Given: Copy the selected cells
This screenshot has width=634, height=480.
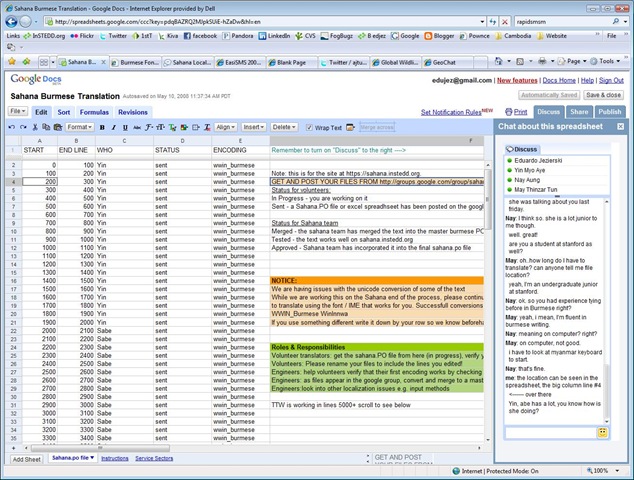Looking at the screenshot, I should click(46, 127).
